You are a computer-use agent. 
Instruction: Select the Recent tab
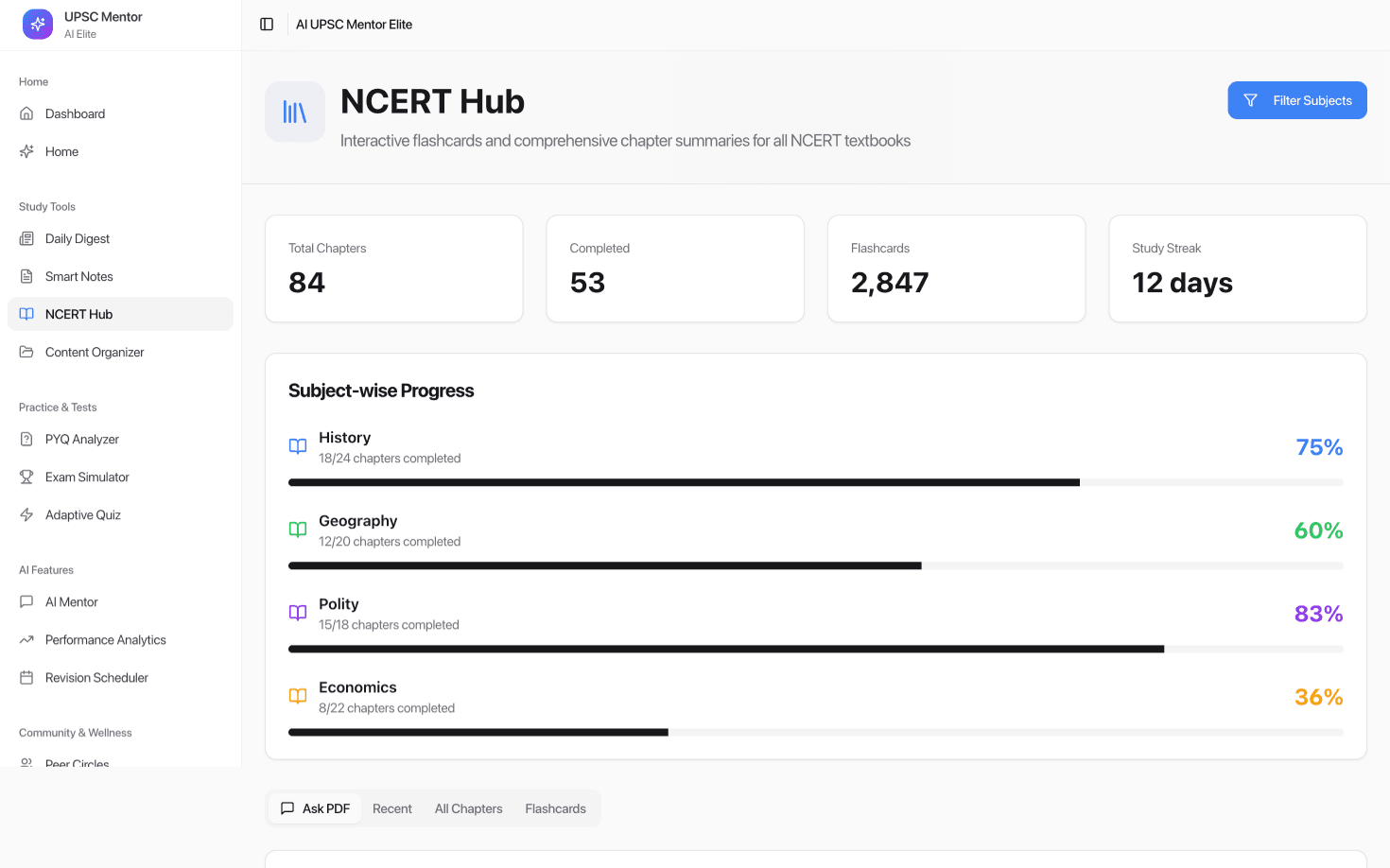pyautogui.click(x=392, y=808)
